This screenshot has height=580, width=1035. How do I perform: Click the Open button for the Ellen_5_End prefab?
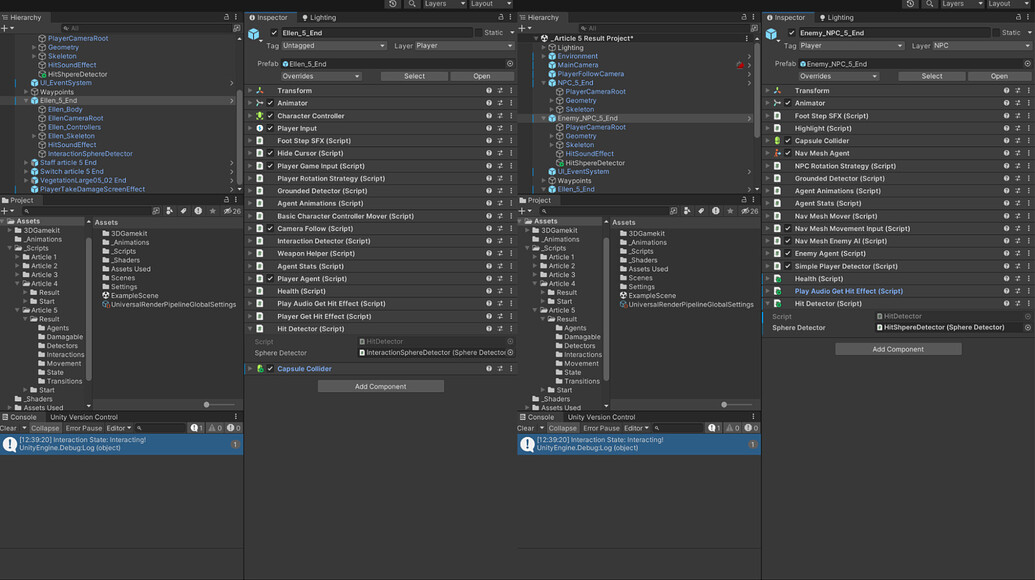(483, 76)
